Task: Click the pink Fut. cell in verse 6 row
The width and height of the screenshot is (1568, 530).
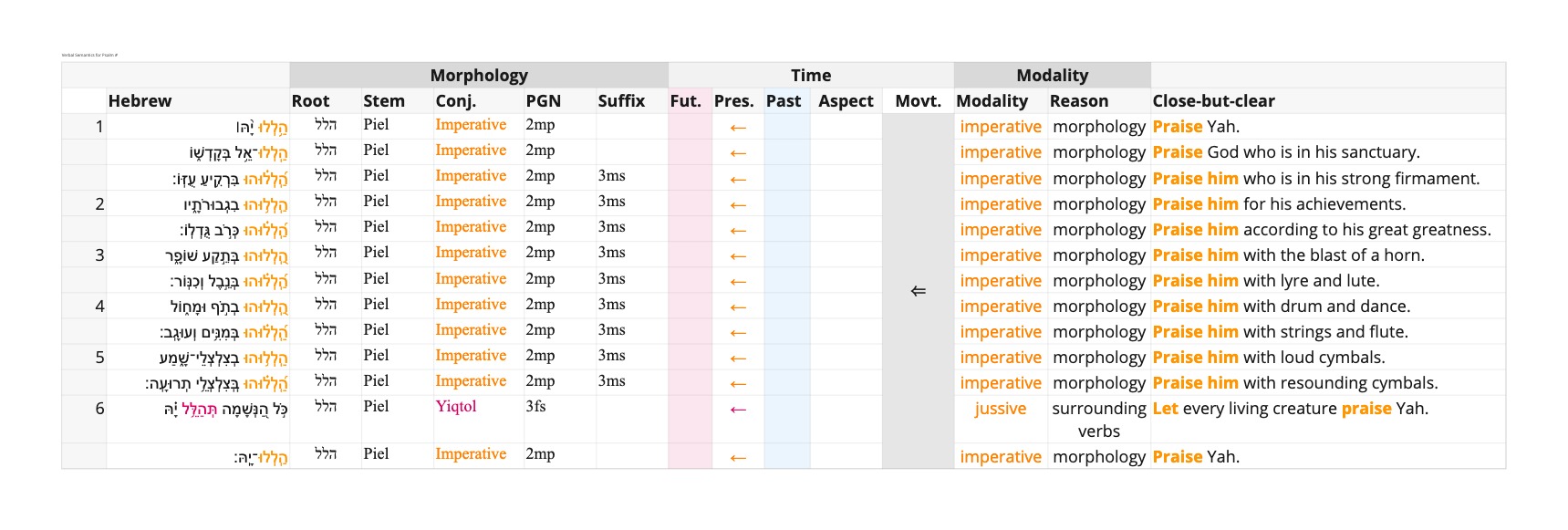Action: (690, 419)
